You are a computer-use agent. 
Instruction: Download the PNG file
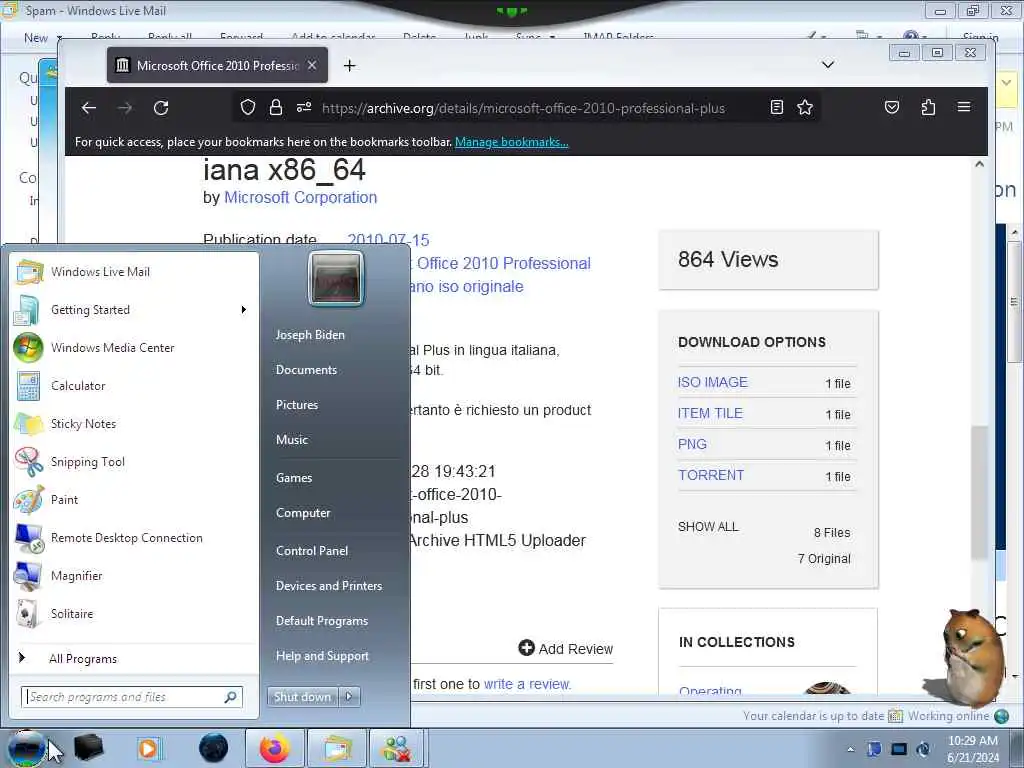click(x=692, y=444)
